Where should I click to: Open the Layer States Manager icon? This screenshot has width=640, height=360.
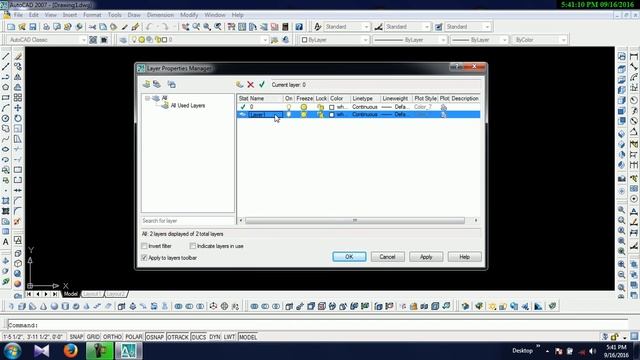(x=171, y=84)
